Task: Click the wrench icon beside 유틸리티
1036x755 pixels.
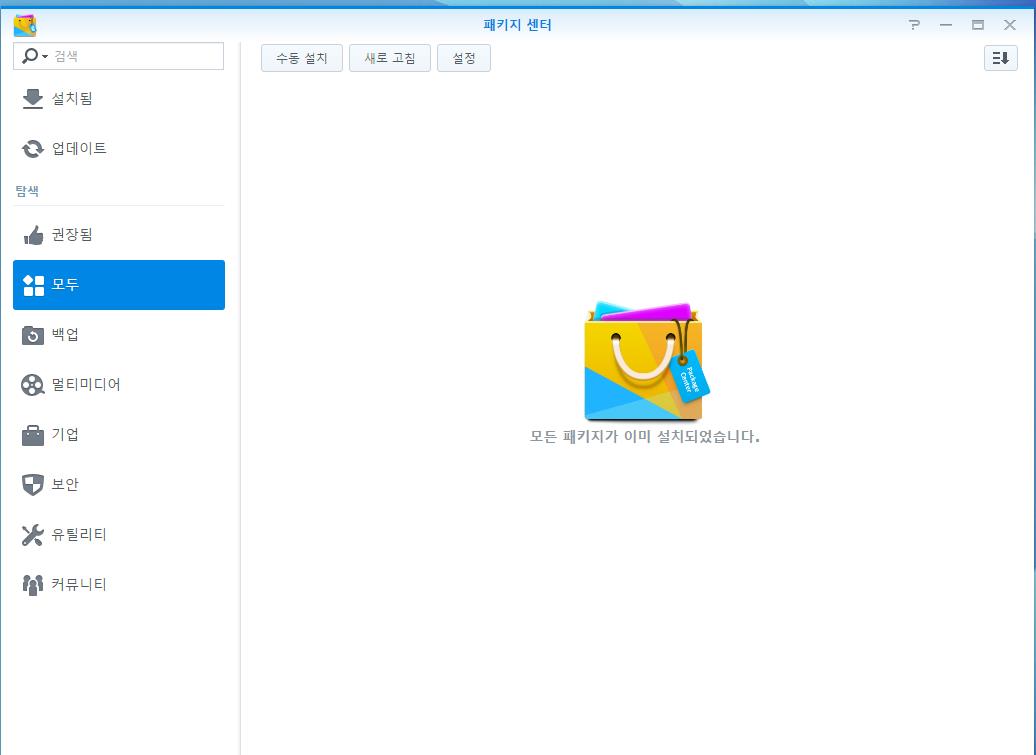Action: [32, 535]
